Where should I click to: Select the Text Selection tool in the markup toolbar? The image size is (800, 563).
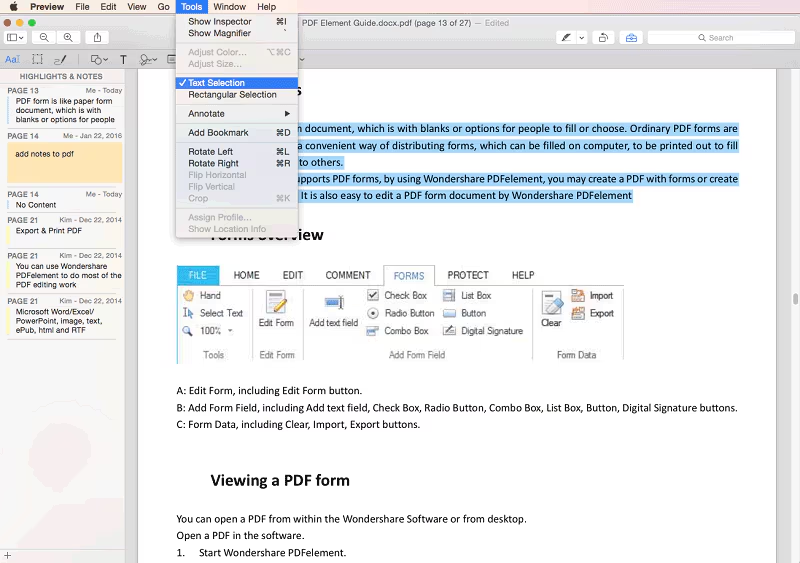(12, 59)
